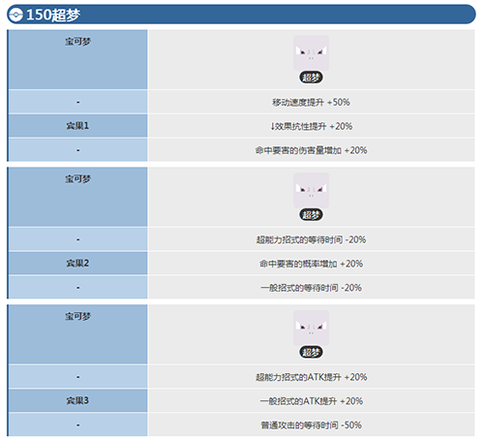Select the 150超梦 section header
Image resolution: width=484 pixels, height=440 pixels.
[x=241, y=14]
